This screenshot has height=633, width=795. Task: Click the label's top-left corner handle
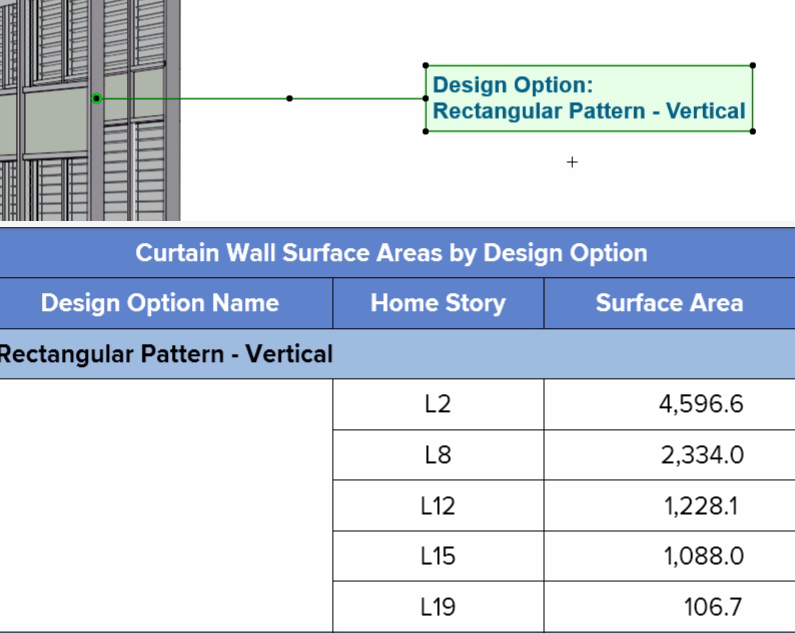[426, 66]
